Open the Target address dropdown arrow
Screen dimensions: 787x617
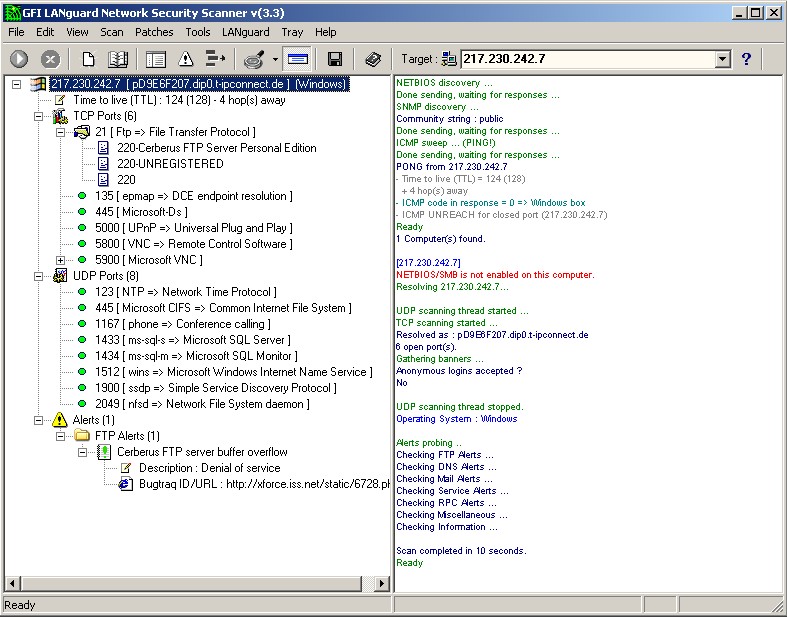pos(722,59)
